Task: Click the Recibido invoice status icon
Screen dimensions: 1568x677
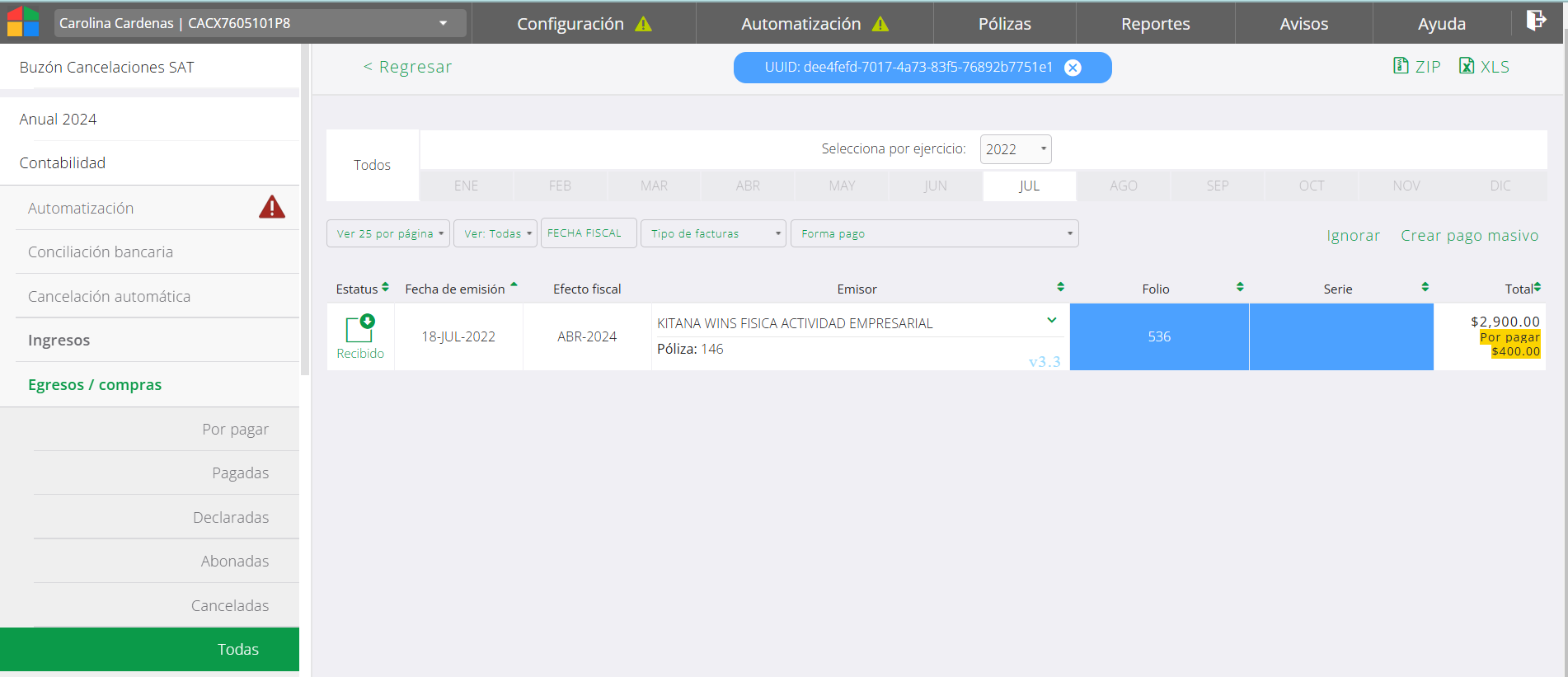Action: tap(360, 329)
